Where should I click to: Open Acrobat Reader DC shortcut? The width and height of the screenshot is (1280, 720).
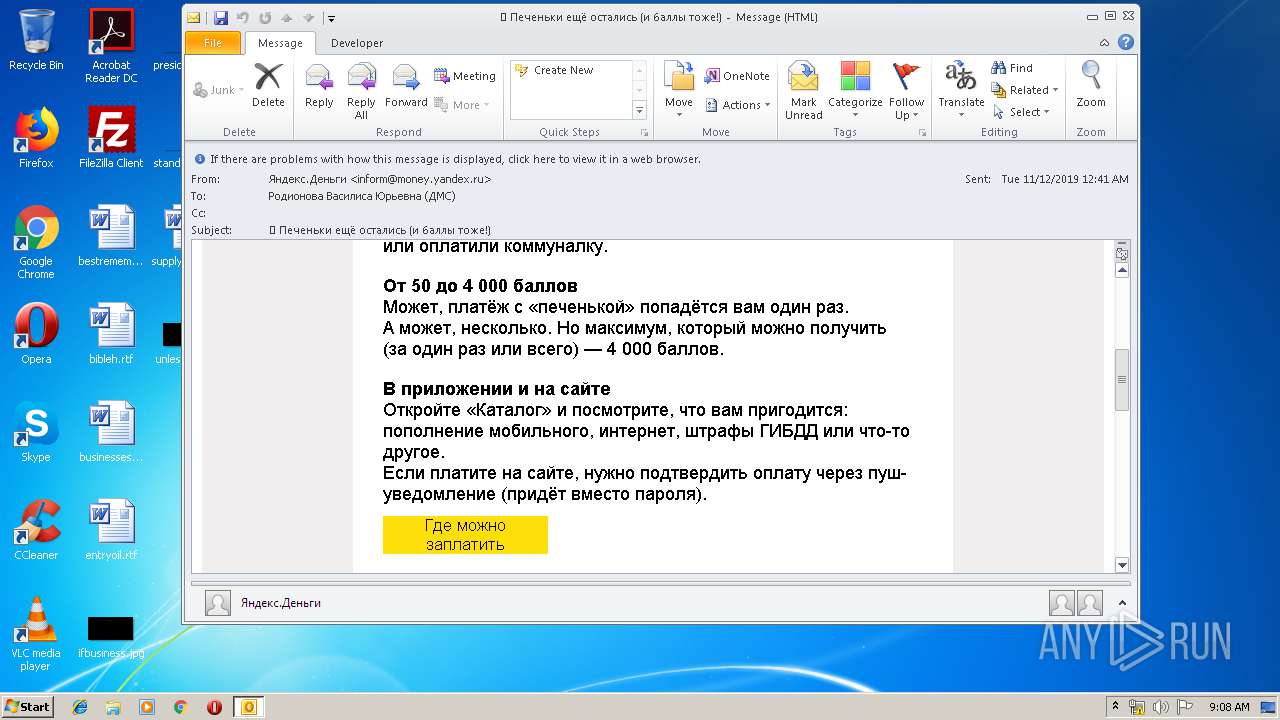pyautogui.click(x=111, y=46)
